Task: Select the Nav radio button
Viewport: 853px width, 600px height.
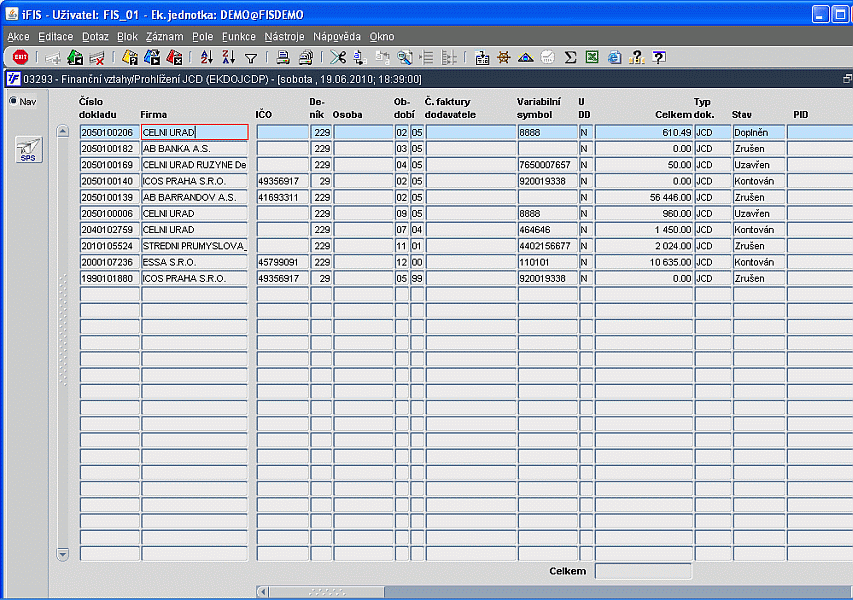Action: 13,101
